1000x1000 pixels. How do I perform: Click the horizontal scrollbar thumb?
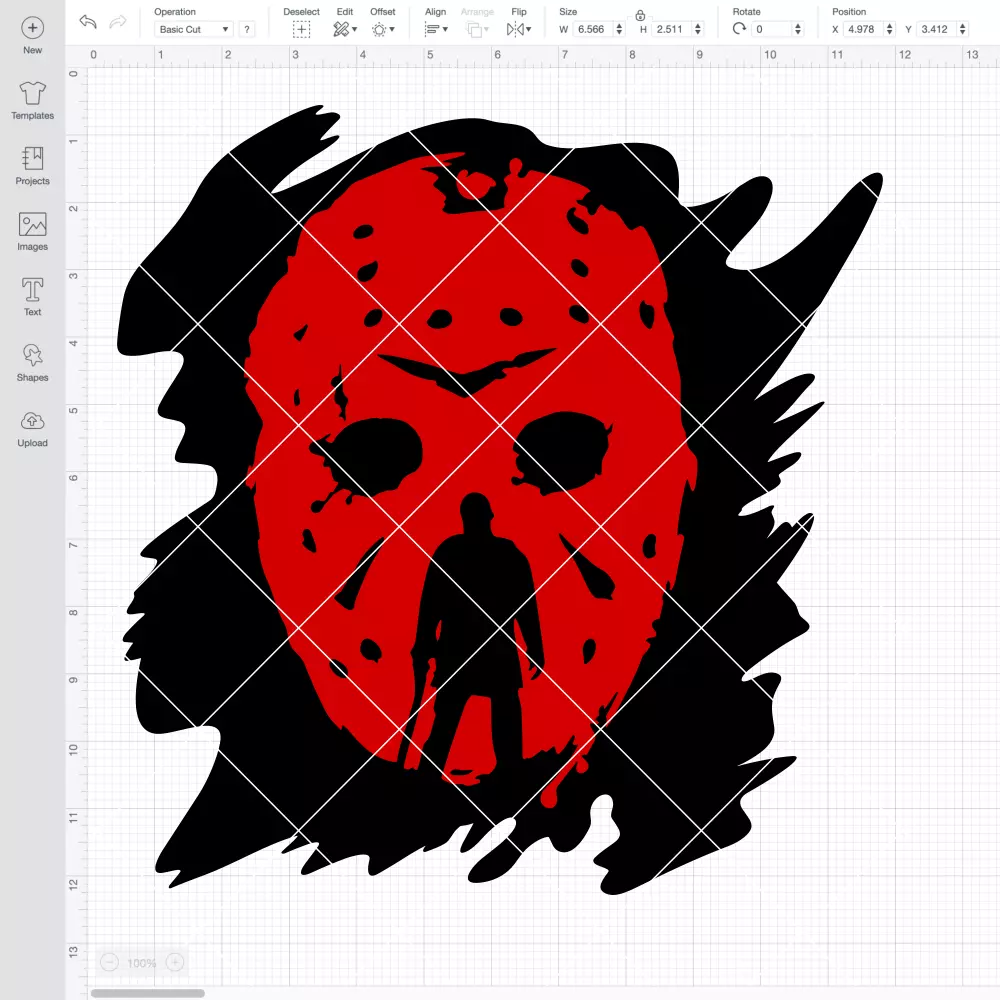147,993
